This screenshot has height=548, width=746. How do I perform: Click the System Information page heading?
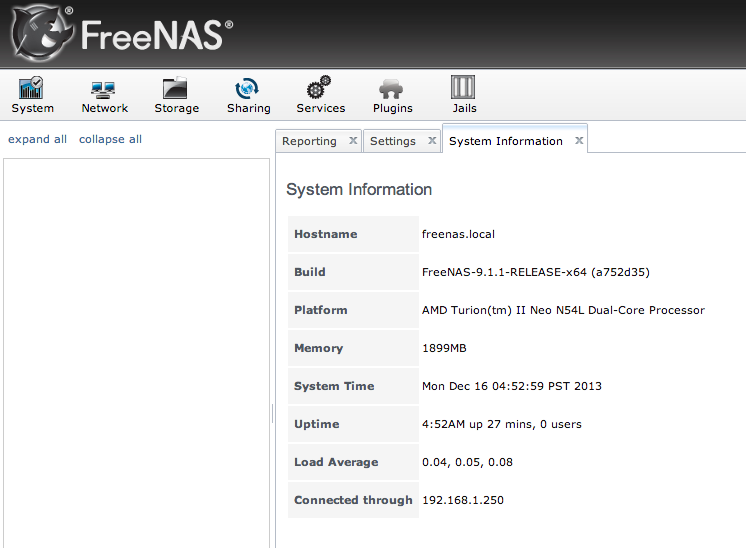359,189
